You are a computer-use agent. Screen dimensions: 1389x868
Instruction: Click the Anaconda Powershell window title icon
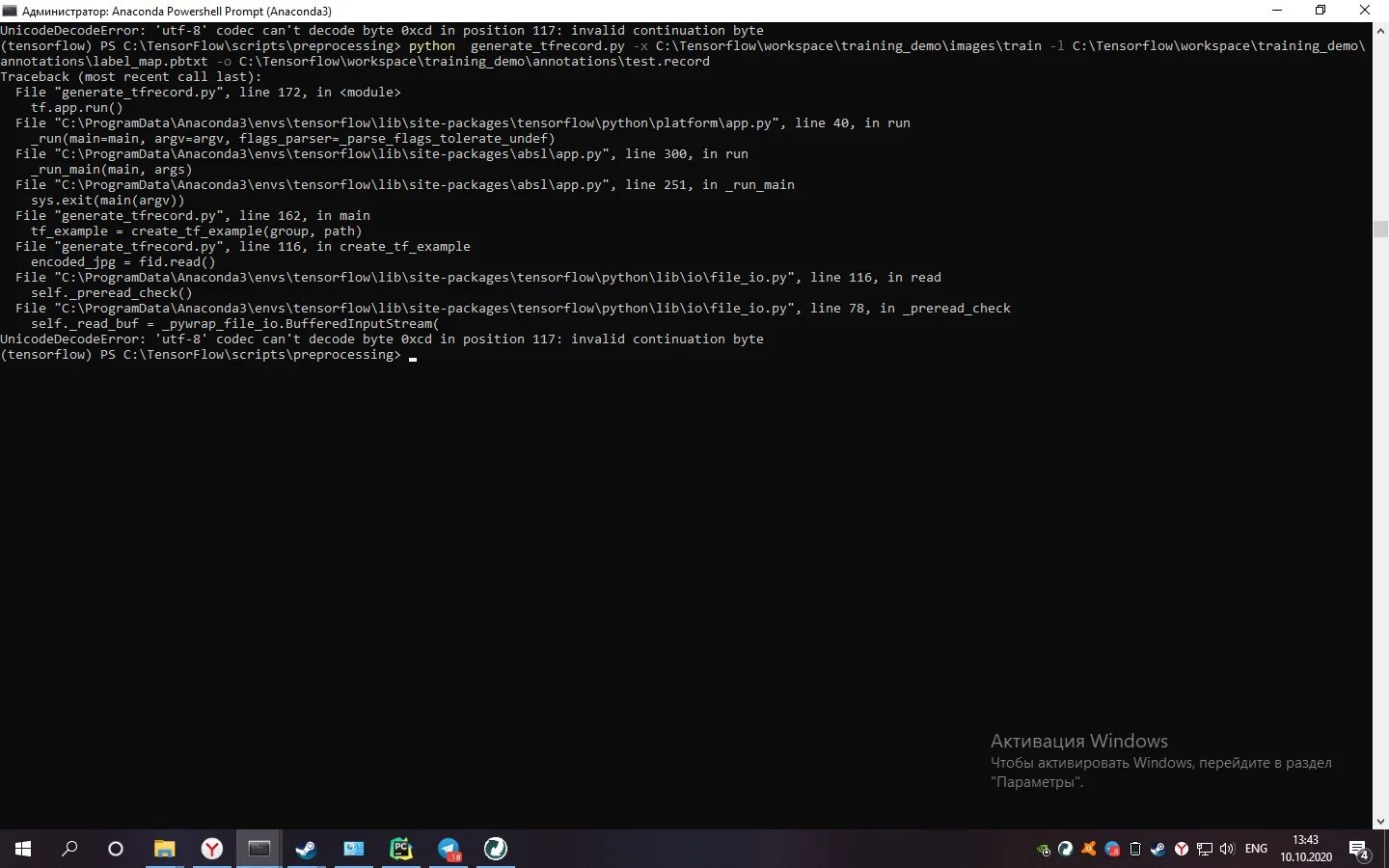tap(10, 11)
